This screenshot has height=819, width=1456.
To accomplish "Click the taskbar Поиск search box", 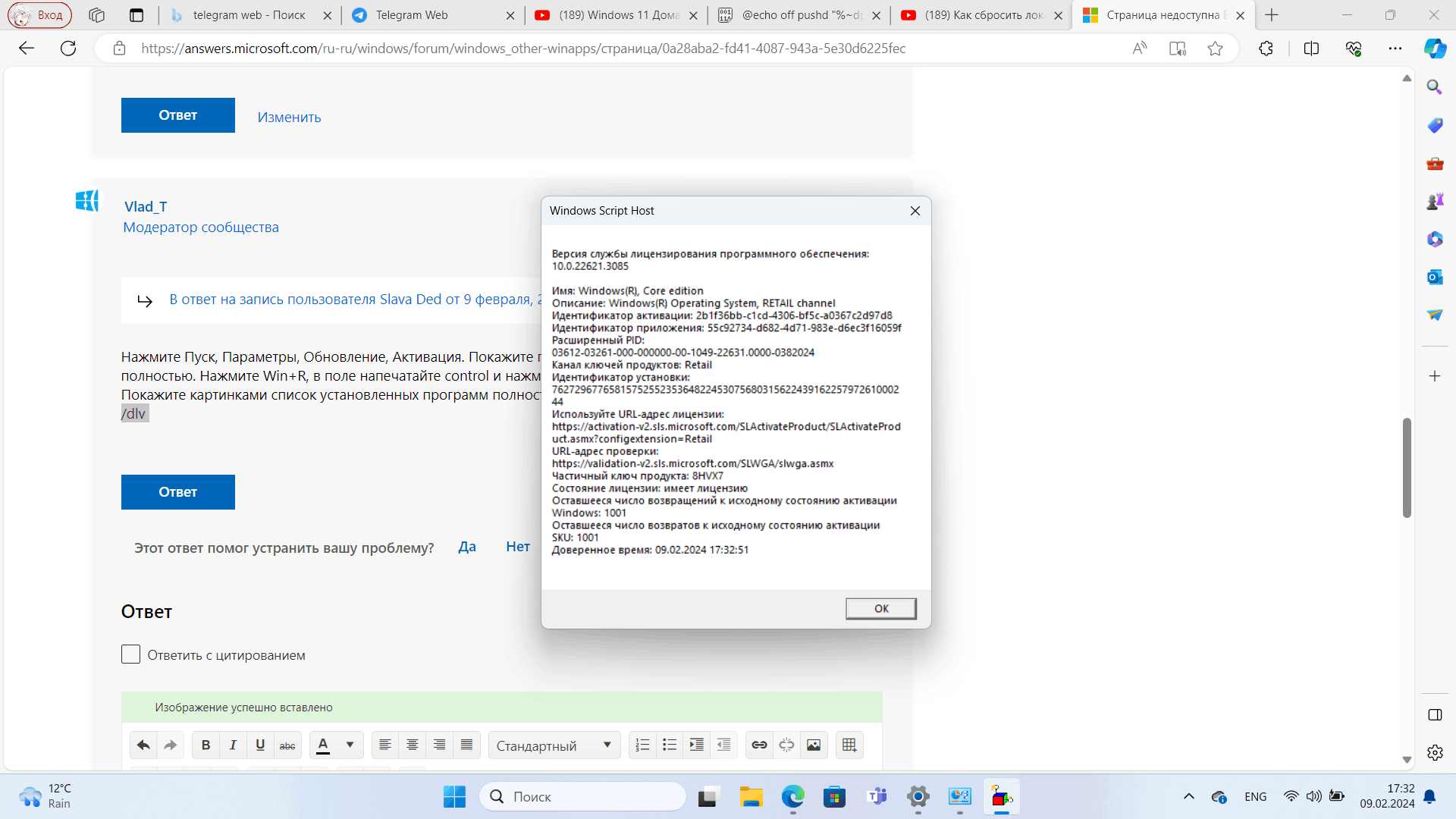I will click(582, 796).
